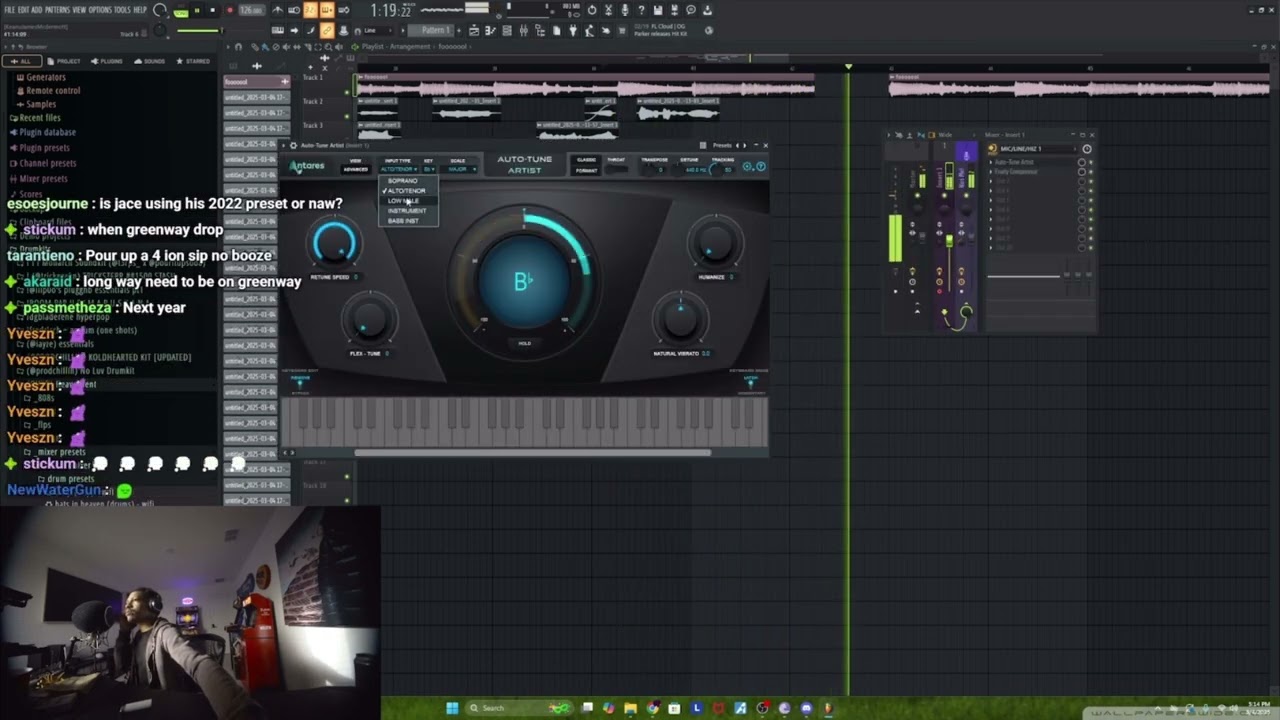Click the Natural Vibrato knob
Image resolution: width=1280 pixels, height=720 pixels.
[x=681, y=321]
